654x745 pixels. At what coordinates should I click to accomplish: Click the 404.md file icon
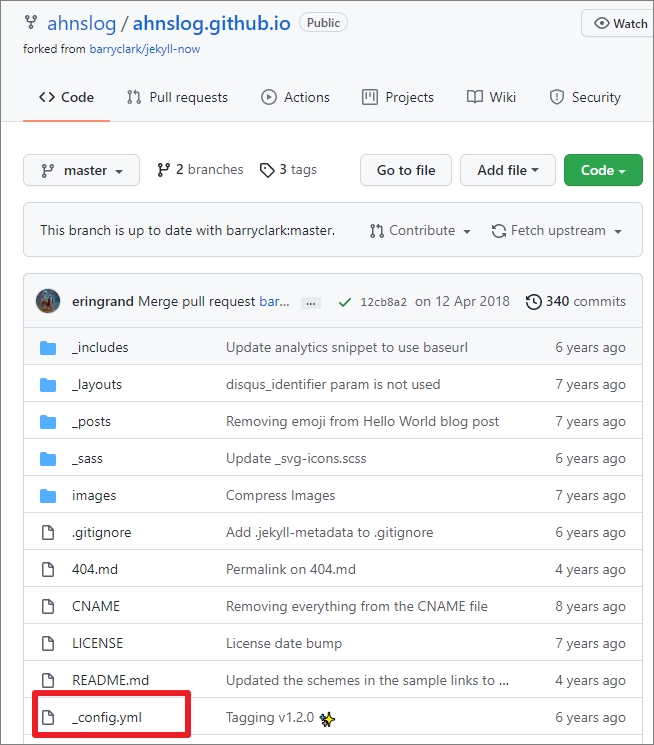point(48,569)
